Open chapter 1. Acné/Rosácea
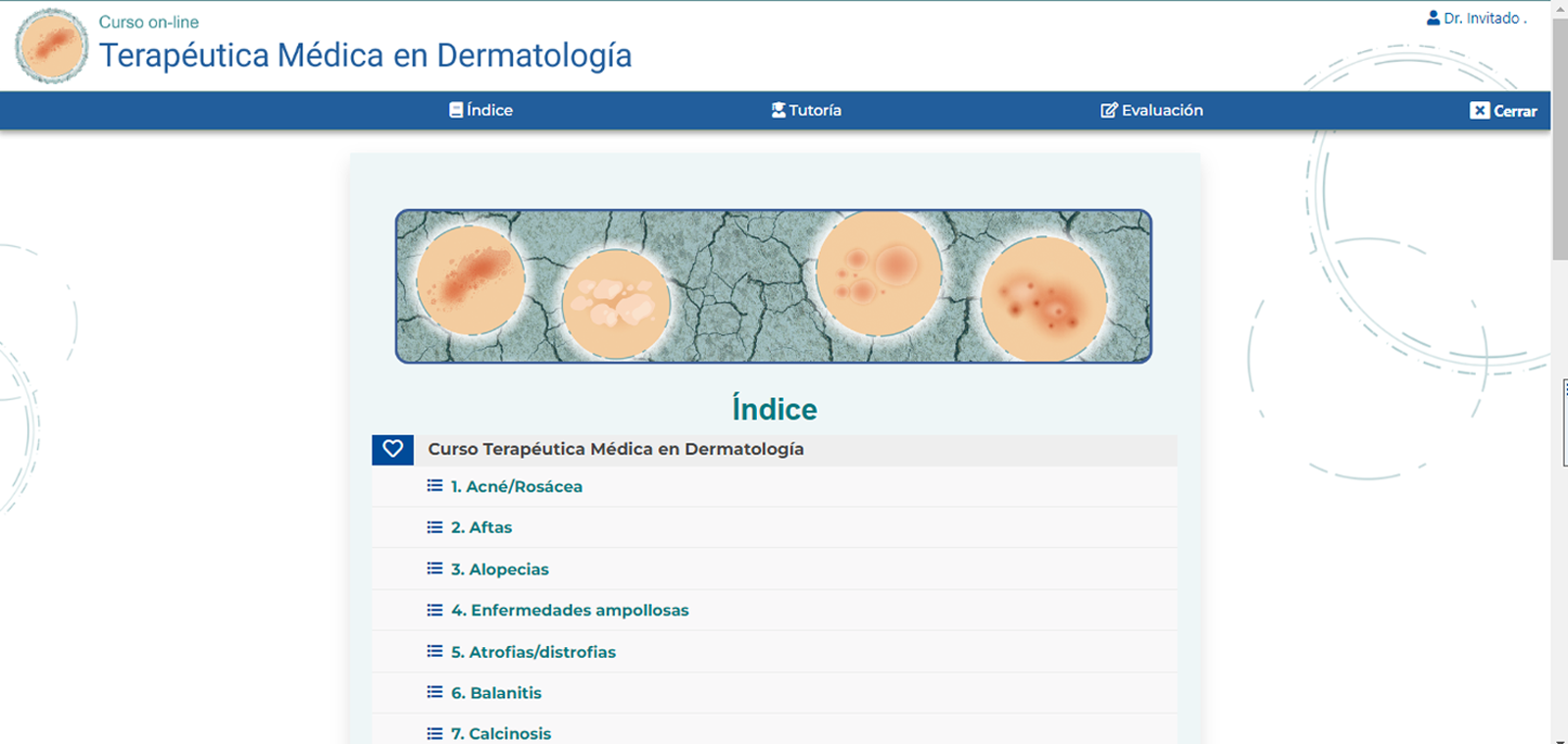Screen dimensions: 1568x744 [516, 486]
